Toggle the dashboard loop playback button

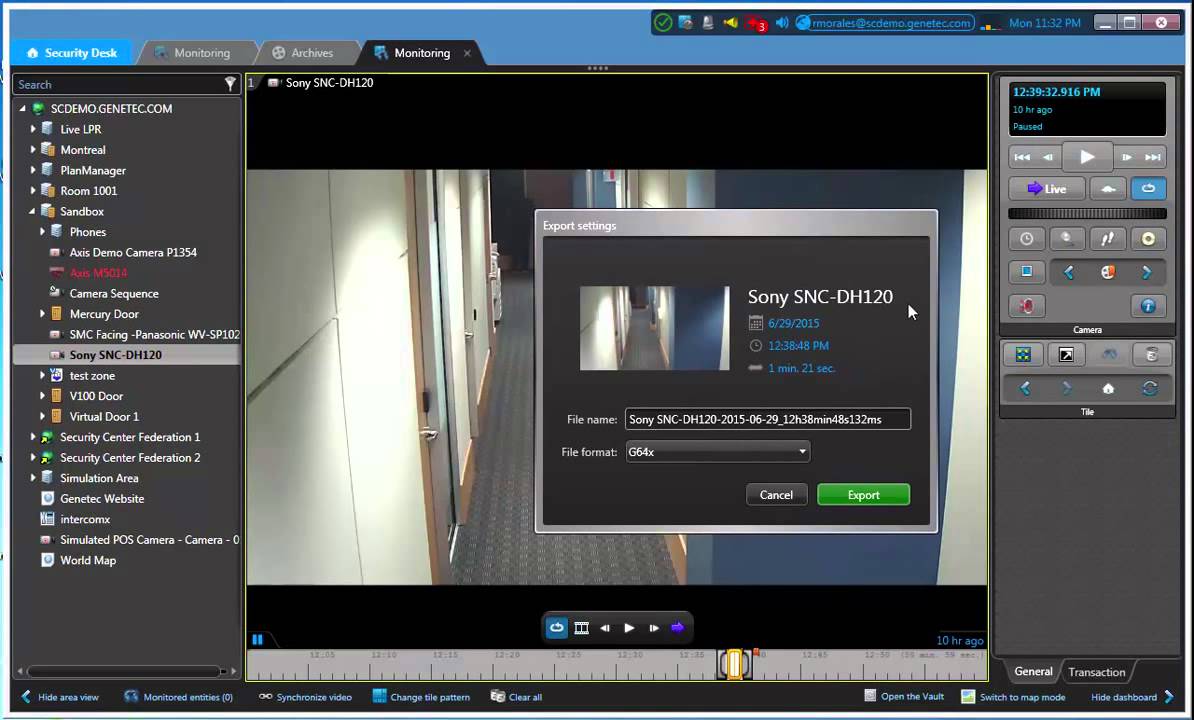[x=1148, y=189]
